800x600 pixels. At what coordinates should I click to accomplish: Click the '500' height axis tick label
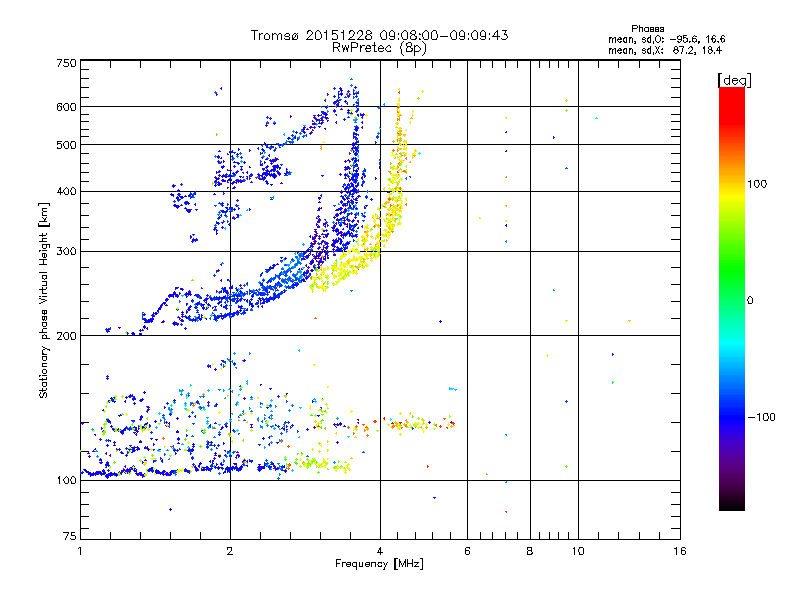point(66,145)
